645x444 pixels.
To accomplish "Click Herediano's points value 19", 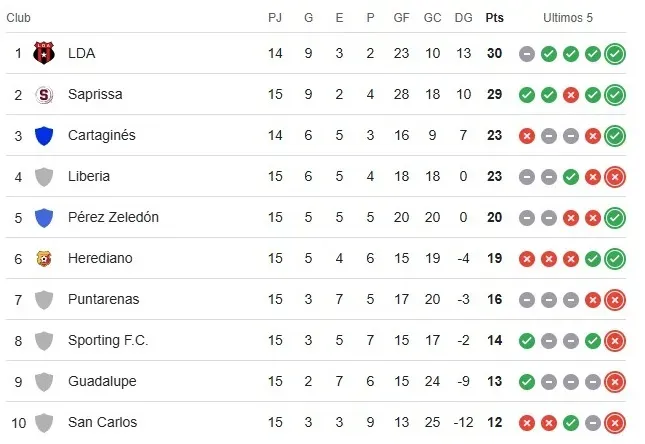I will [494, 258].
